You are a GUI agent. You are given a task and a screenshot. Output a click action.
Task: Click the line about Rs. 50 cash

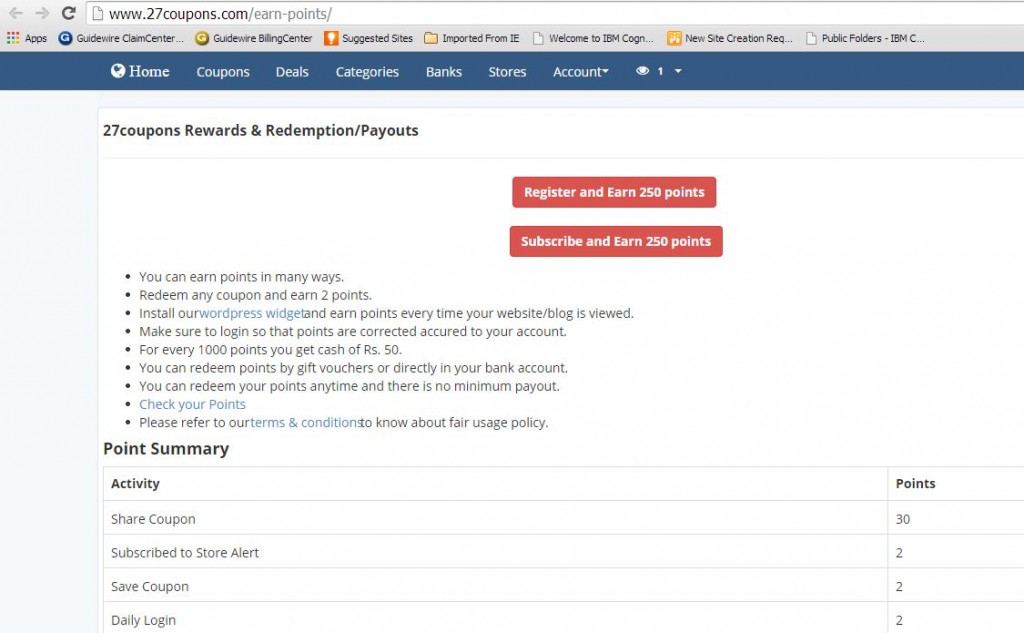point(270,349)
